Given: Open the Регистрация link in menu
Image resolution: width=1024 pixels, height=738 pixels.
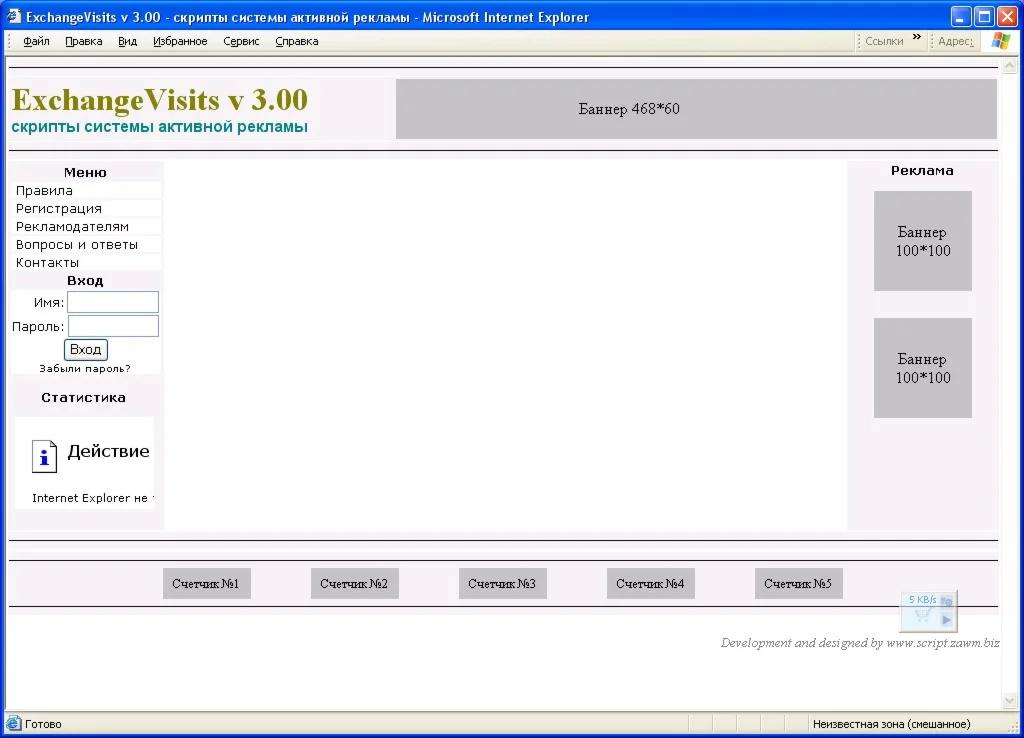Looking at the screenshot, I should tap(59, 208).
